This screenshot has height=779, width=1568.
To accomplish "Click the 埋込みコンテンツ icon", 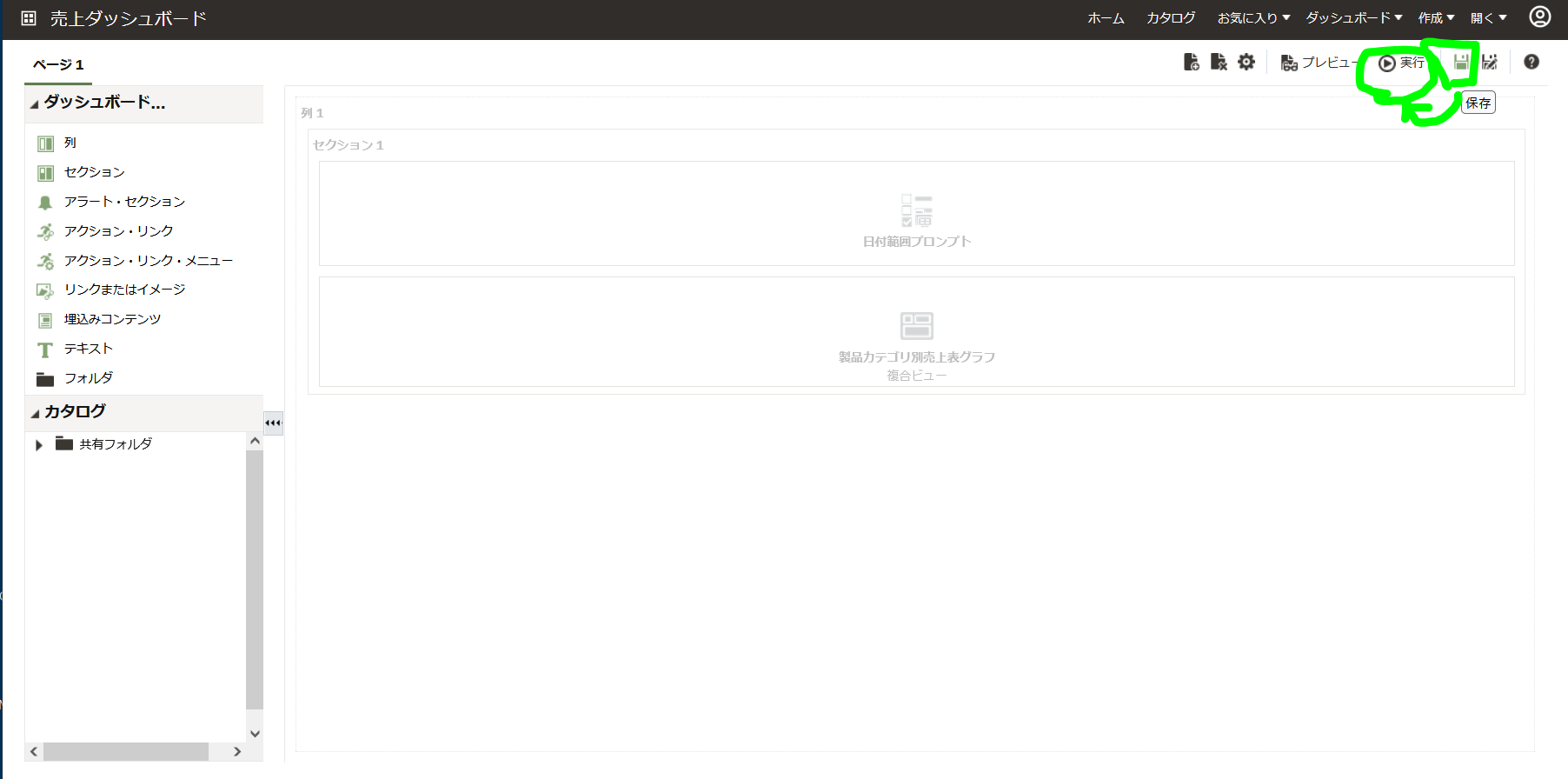I will click(45, 320).
